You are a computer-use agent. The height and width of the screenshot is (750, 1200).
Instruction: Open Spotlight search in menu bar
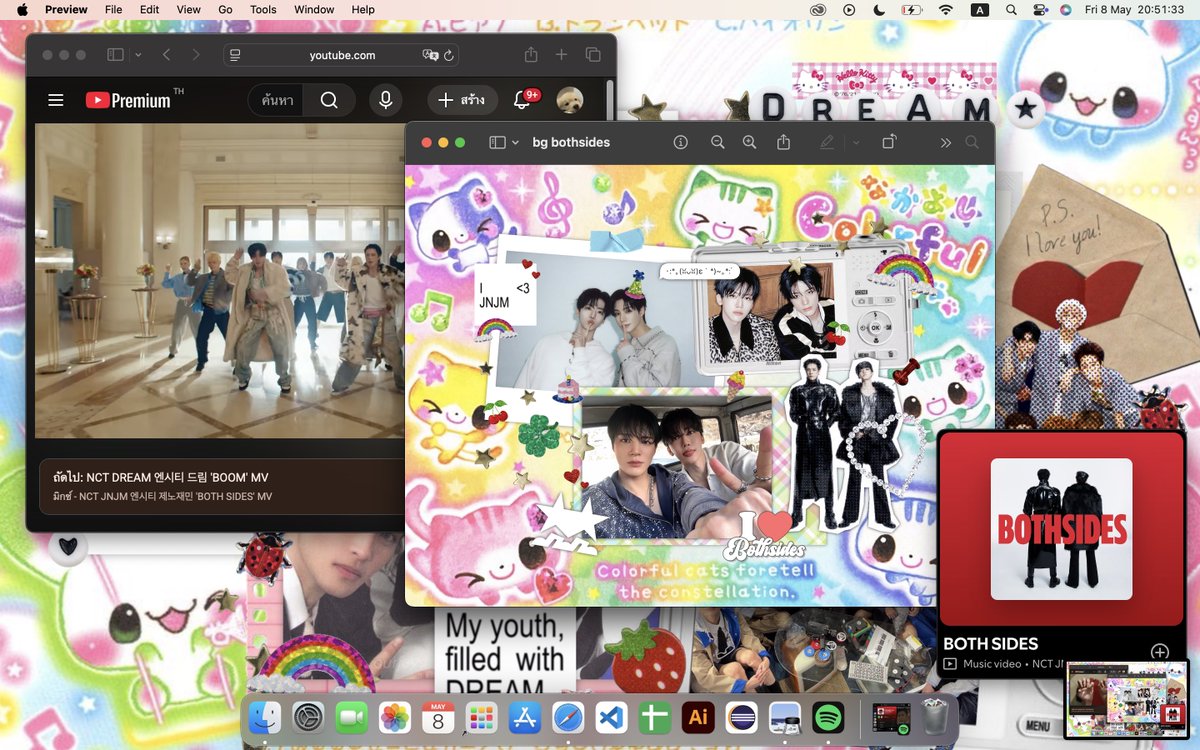pos(1011,9)
